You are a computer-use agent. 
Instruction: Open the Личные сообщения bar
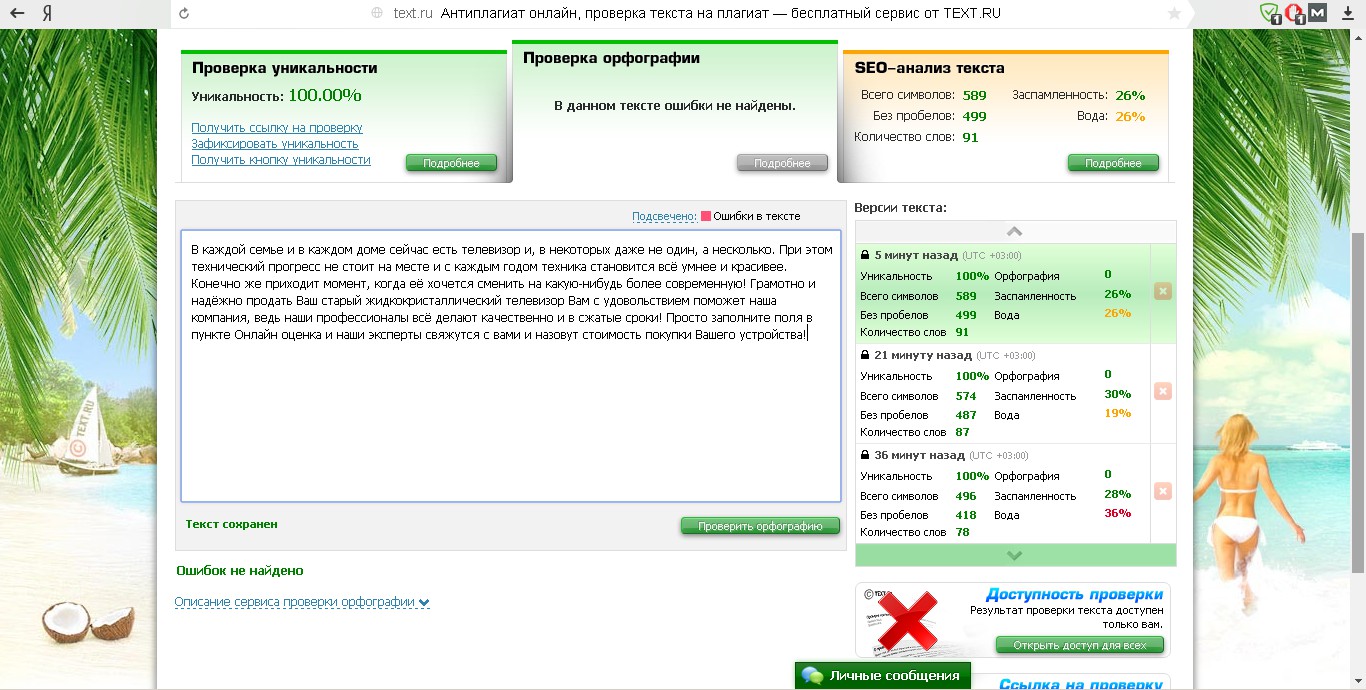(883, 676)
